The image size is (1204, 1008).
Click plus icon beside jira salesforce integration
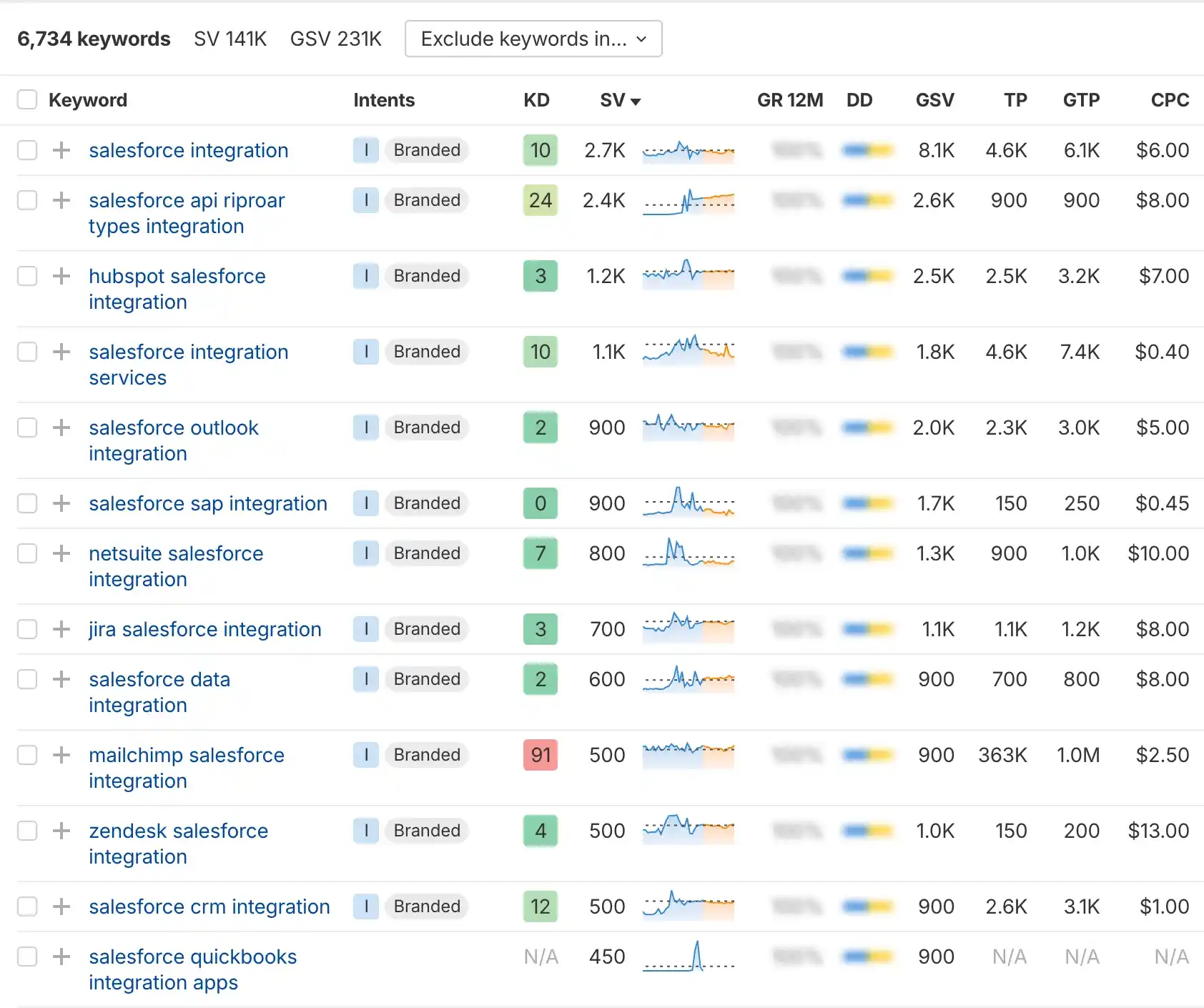click(x=61, y=629)
